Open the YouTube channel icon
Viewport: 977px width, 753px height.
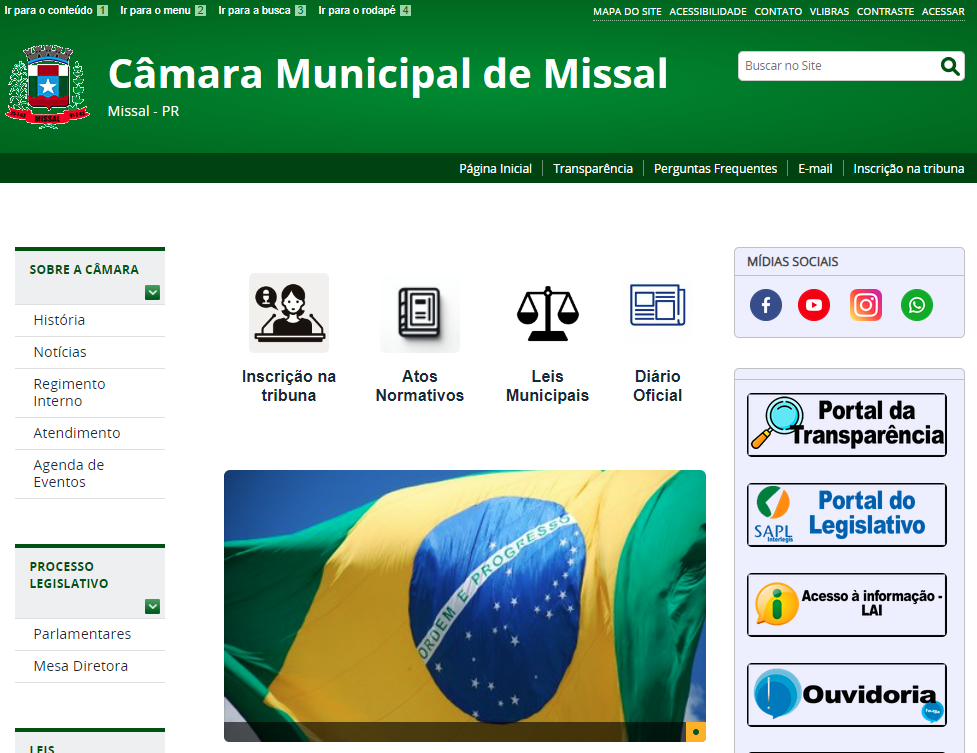tap(814, 305)
